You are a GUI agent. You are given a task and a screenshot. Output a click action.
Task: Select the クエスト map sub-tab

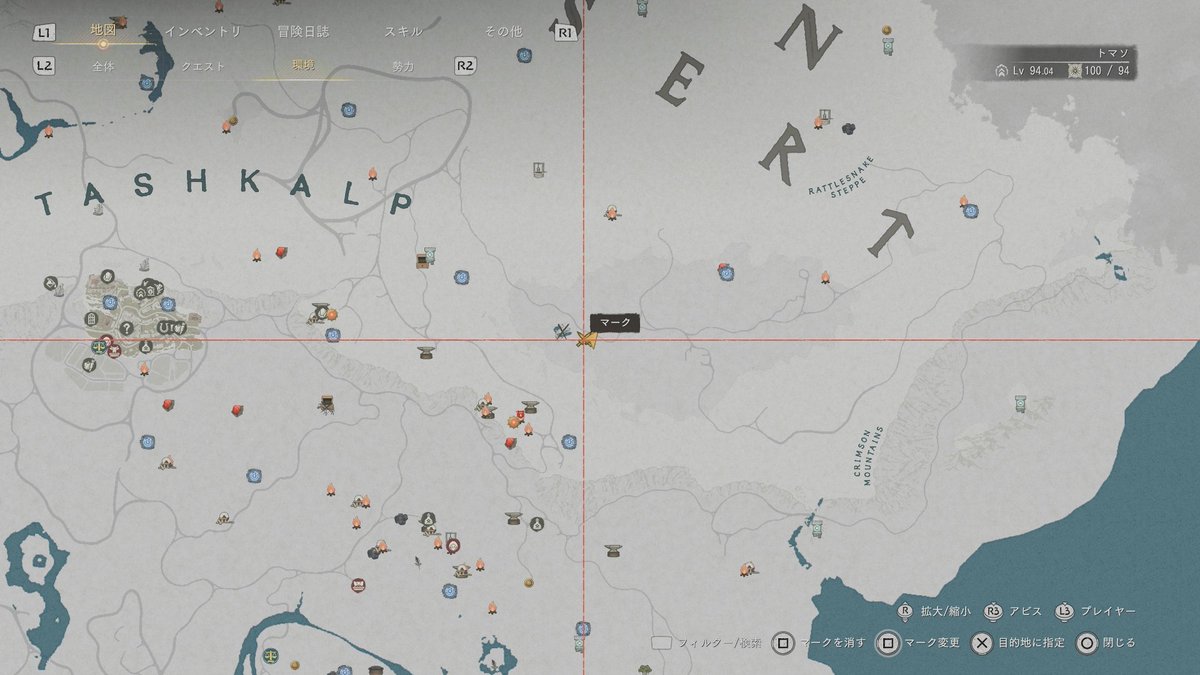pyautogui.click(x=203, y=66)
